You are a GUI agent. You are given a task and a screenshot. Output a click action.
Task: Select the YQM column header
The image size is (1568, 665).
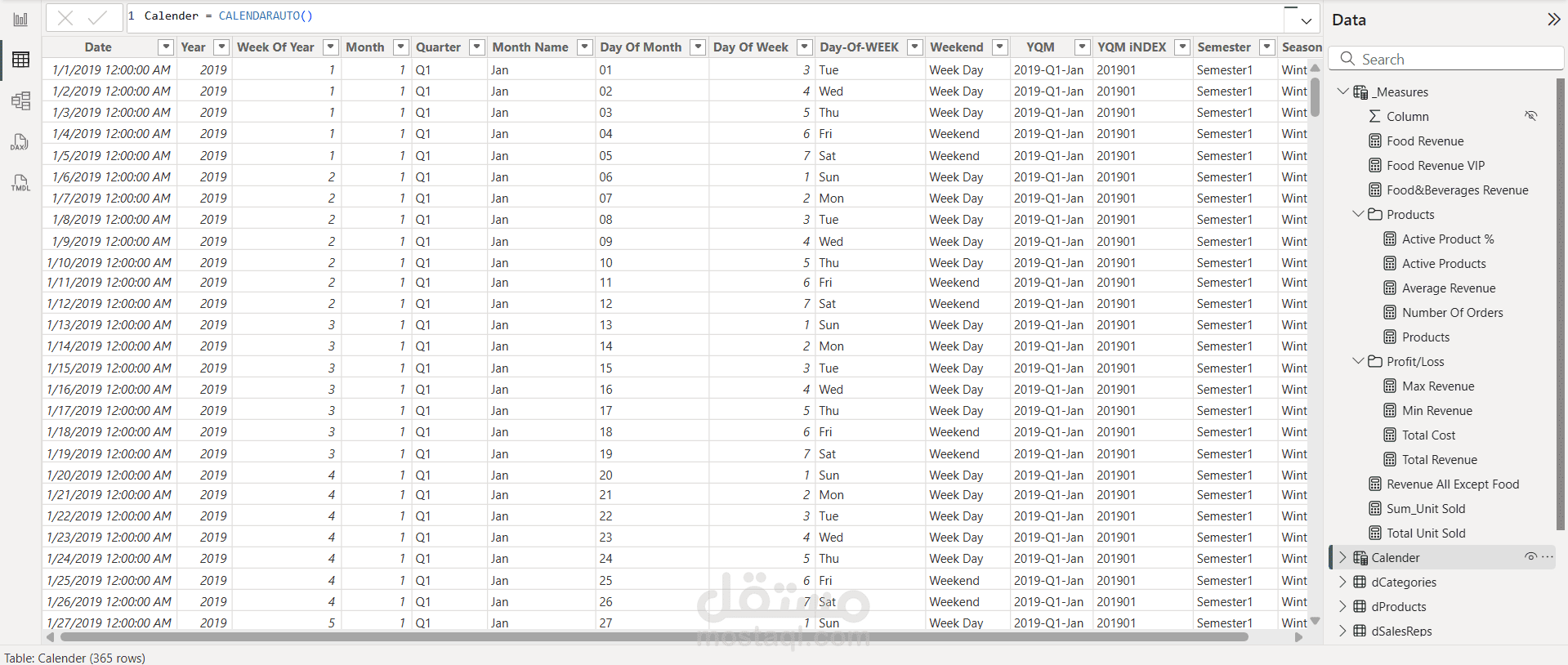pos(1040,47)
